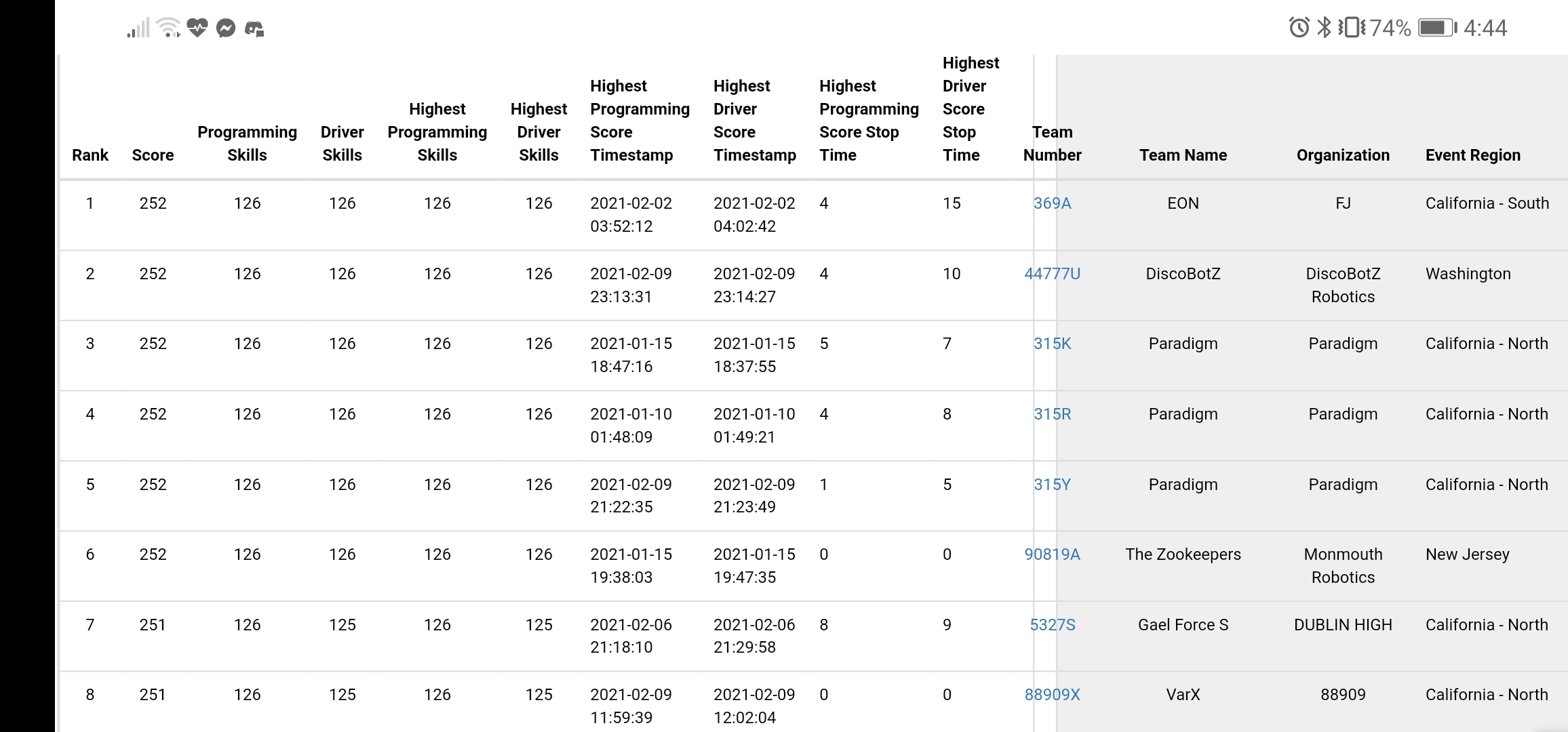Screen dimensions: 1568x732
Task: Select team name EON
Action: point(1183,203)
